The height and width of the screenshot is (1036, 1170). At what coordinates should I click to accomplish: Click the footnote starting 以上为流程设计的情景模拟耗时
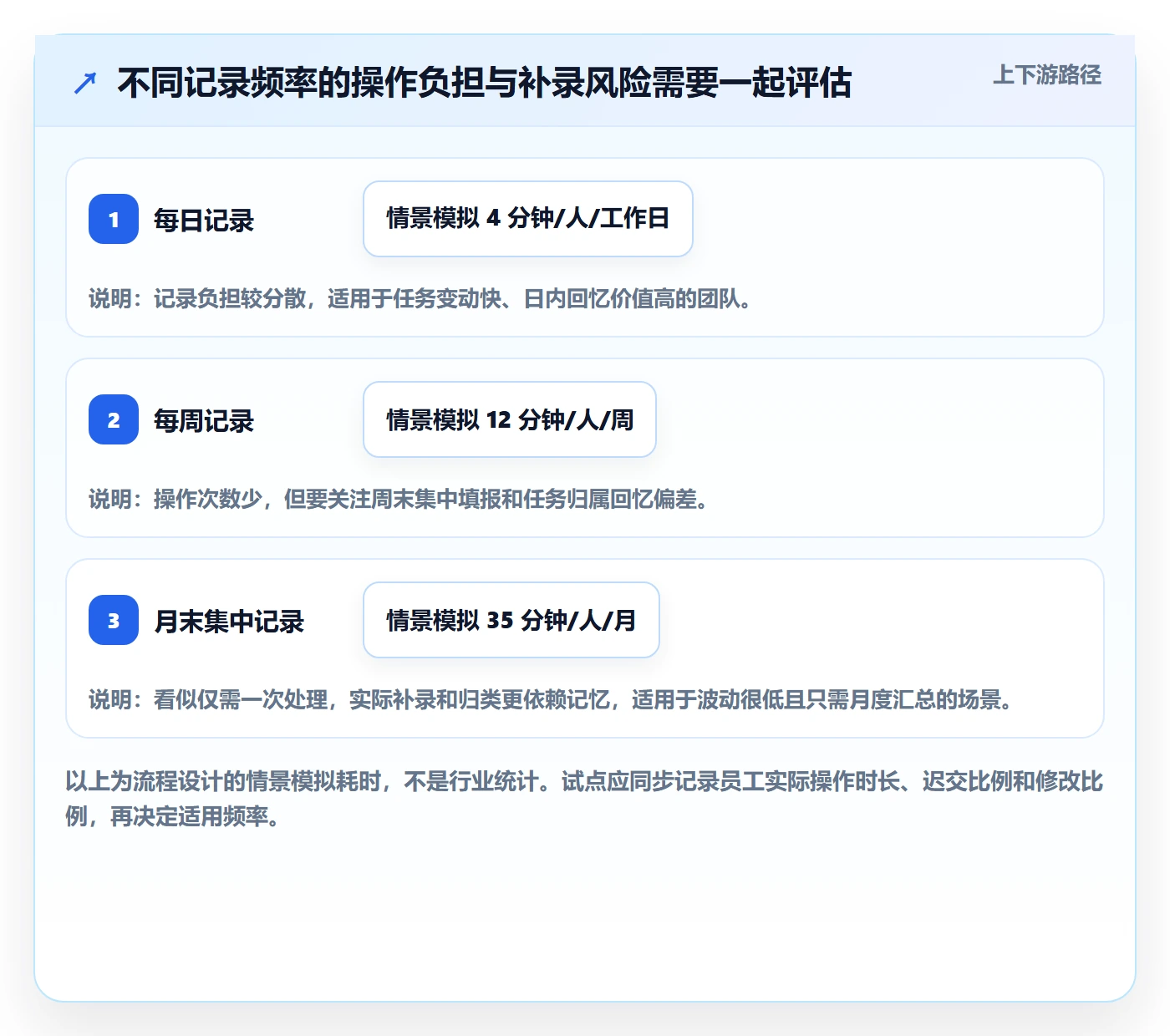(584, 799)
